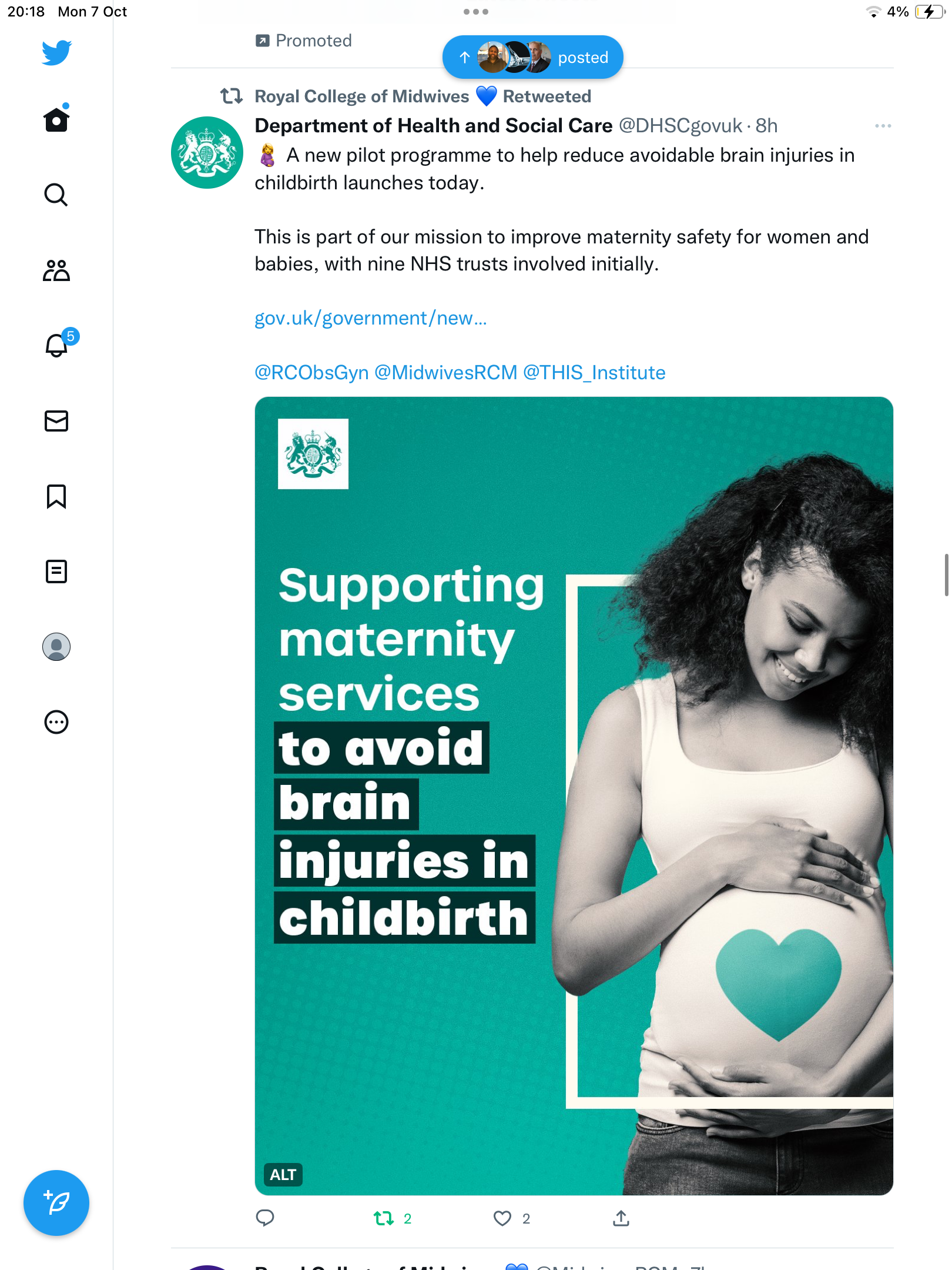Viewport: 952px width, 1270px height.
Task: Open the Communities people icon
Action: point(56,270)
